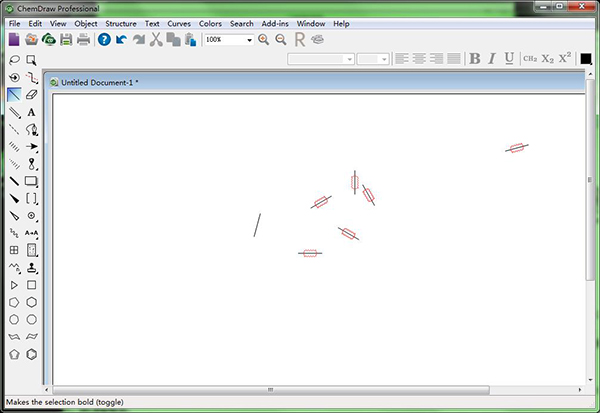Select the Eraser tool
Screen dimensions: 600x413
(x=32, y=95)
